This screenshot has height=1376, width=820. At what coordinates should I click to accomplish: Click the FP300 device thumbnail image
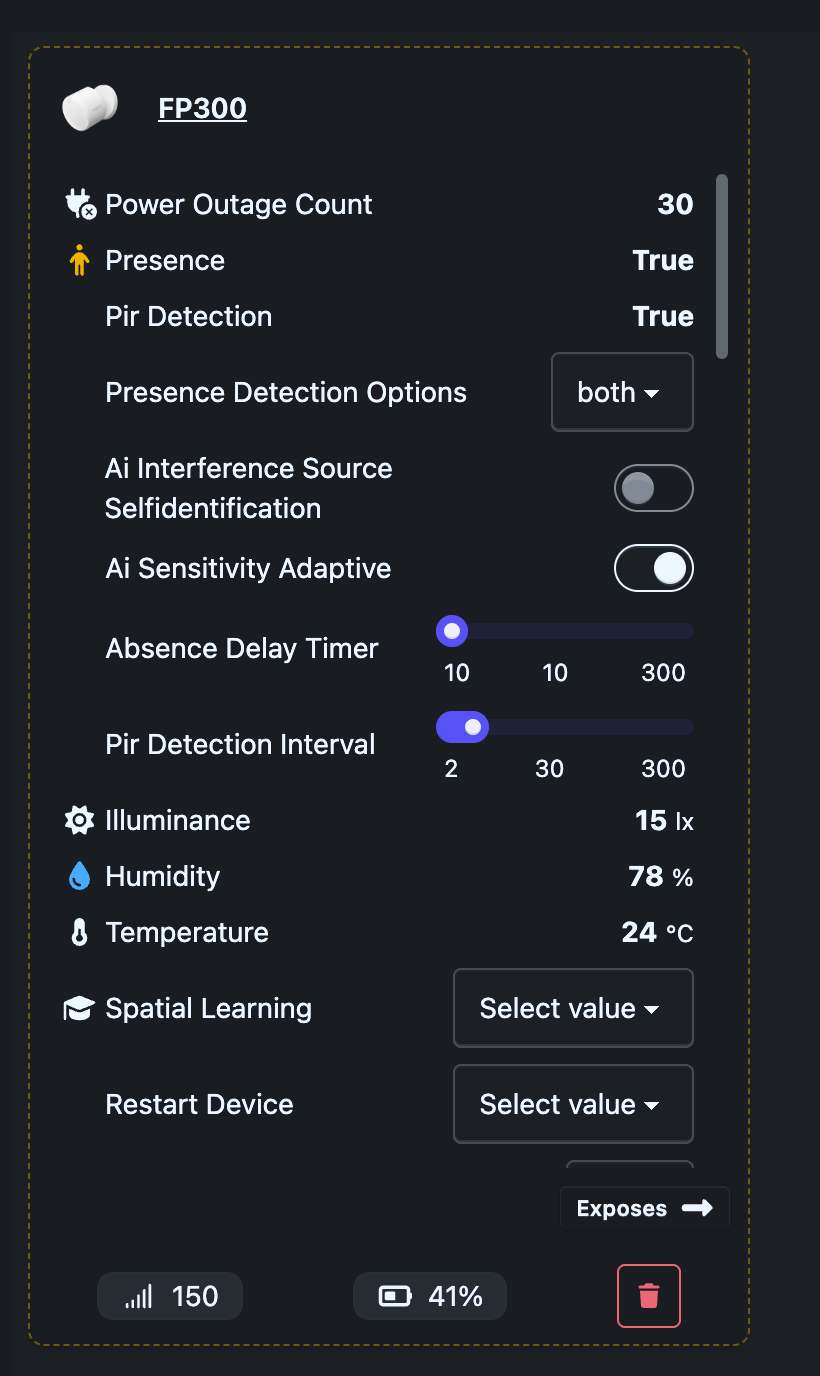90,108
